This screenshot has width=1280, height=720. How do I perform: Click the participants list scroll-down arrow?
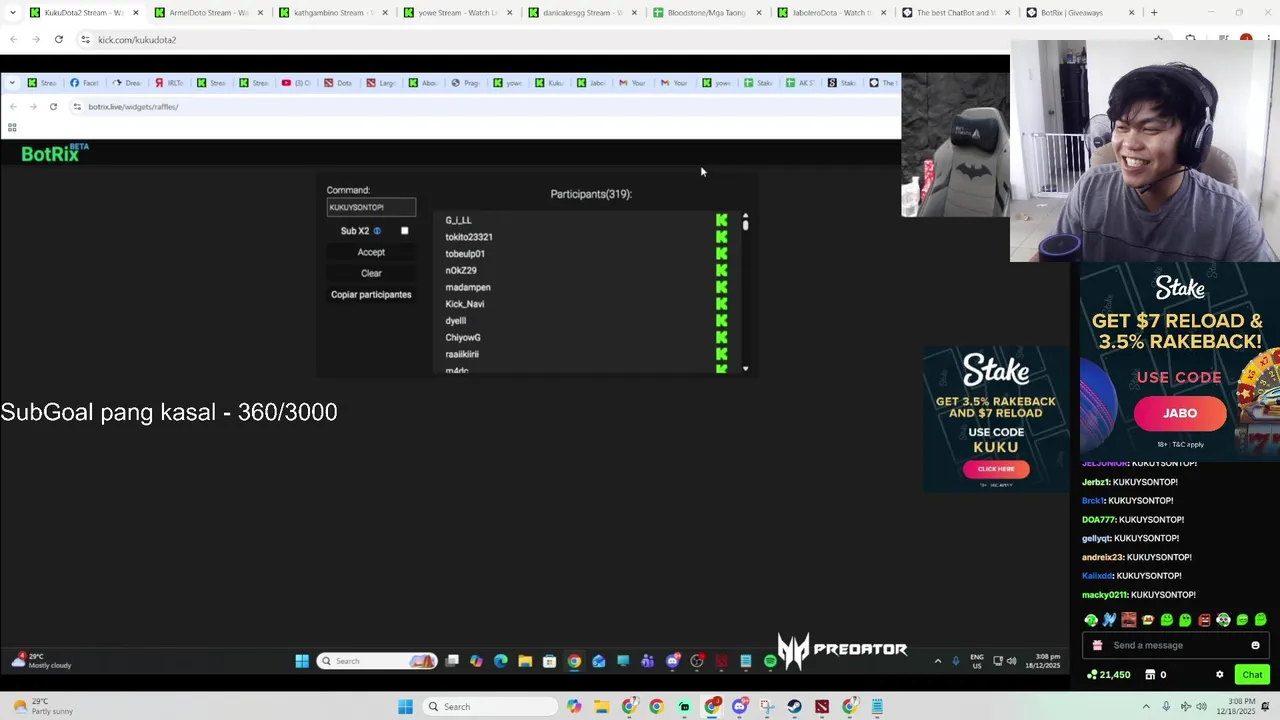click(x=745, y=369)
